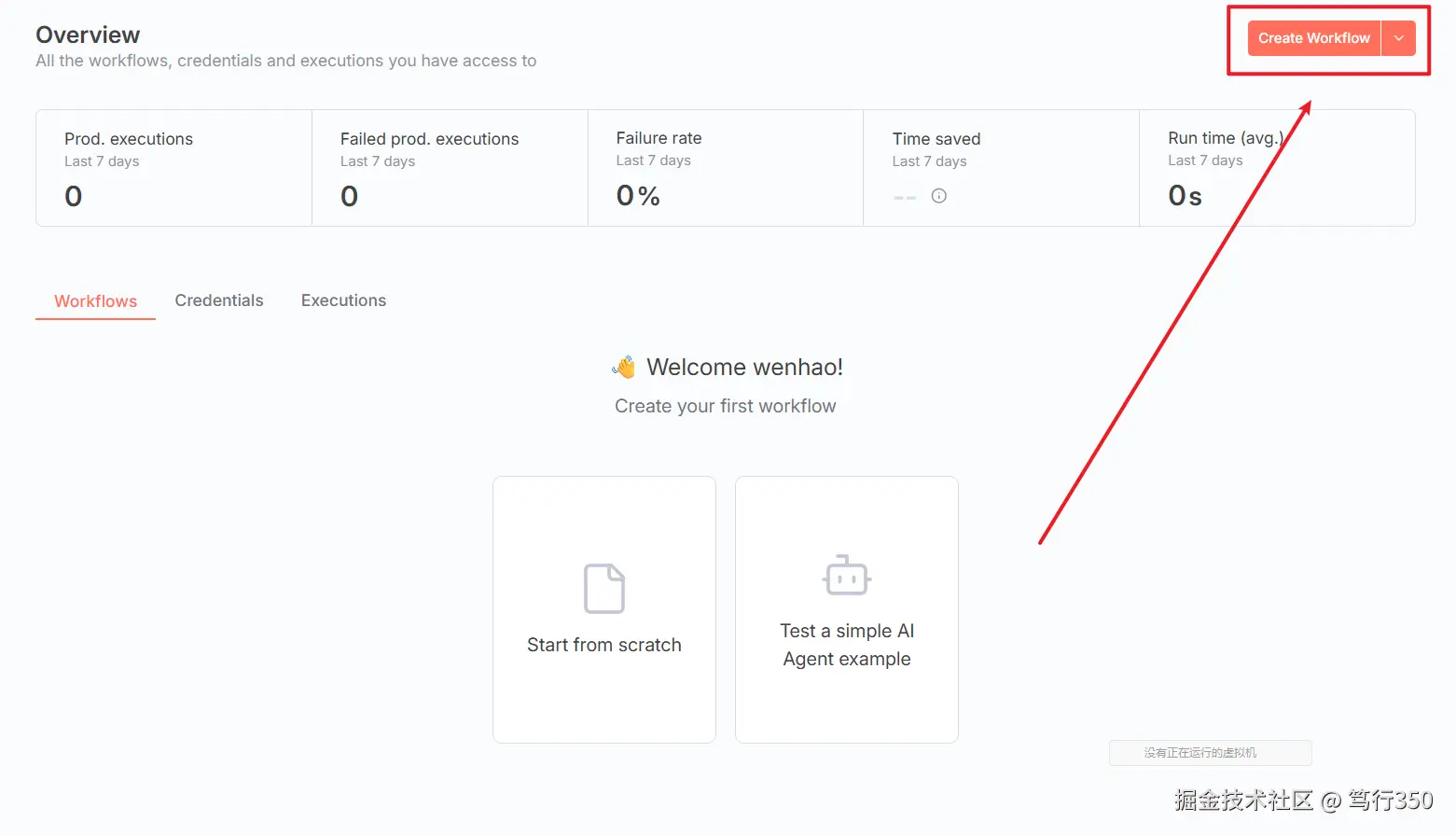
Task: Click the Create Workflow button
Action: coord(1313,38)
